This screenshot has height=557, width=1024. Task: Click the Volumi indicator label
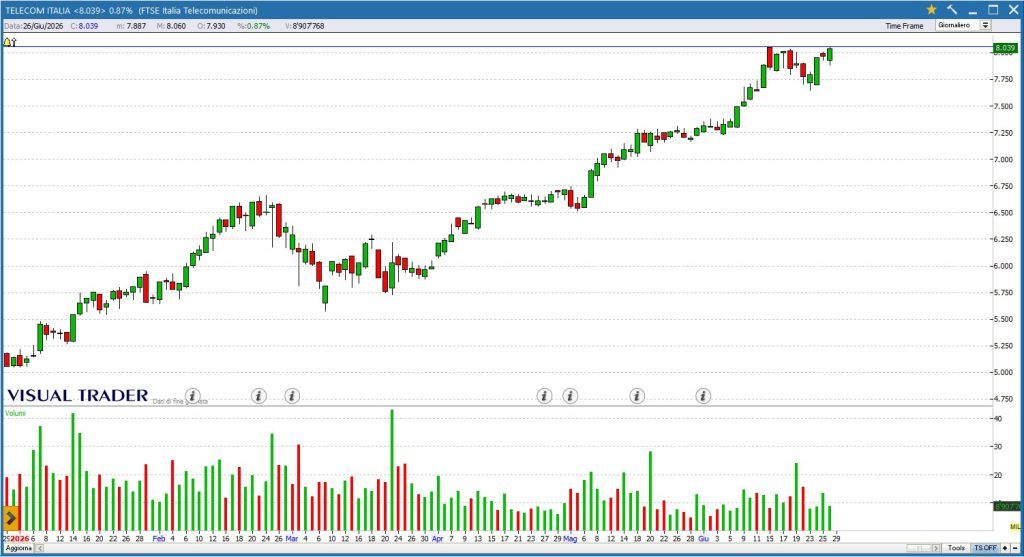(x=15, y=413)
